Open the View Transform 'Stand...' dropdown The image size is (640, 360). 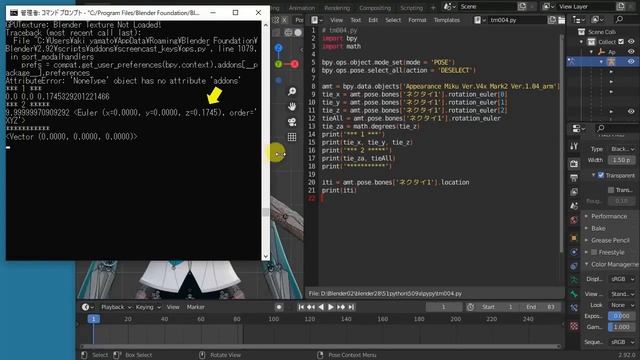pyautogui.click(x=622, y=294)
